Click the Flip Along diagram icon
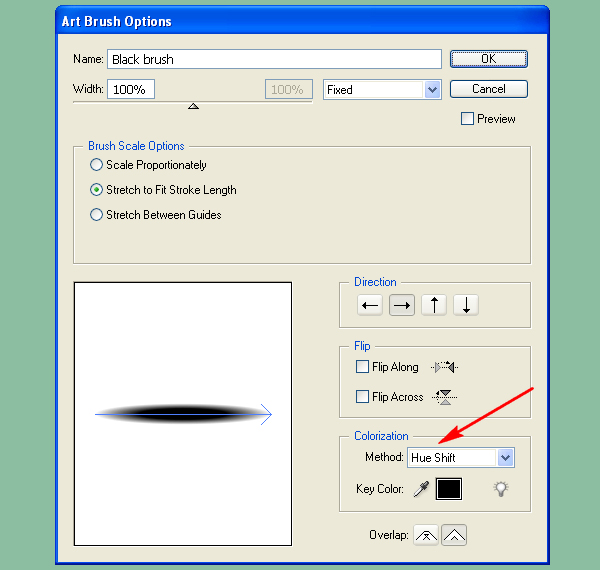 (x=444, y=367)
